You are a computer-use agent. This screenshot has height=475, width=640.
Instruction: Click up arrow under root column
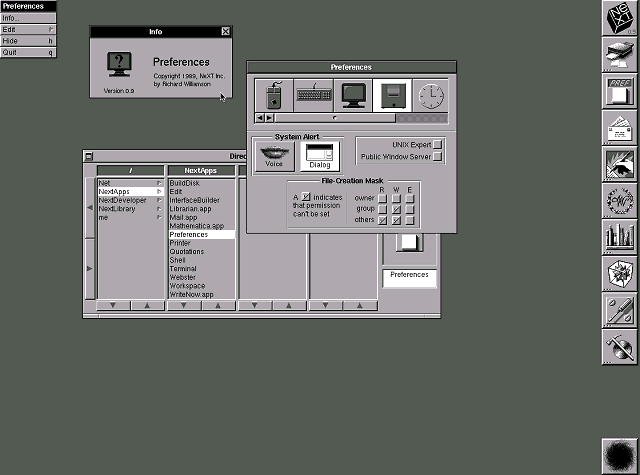click(x=148, y=305)
